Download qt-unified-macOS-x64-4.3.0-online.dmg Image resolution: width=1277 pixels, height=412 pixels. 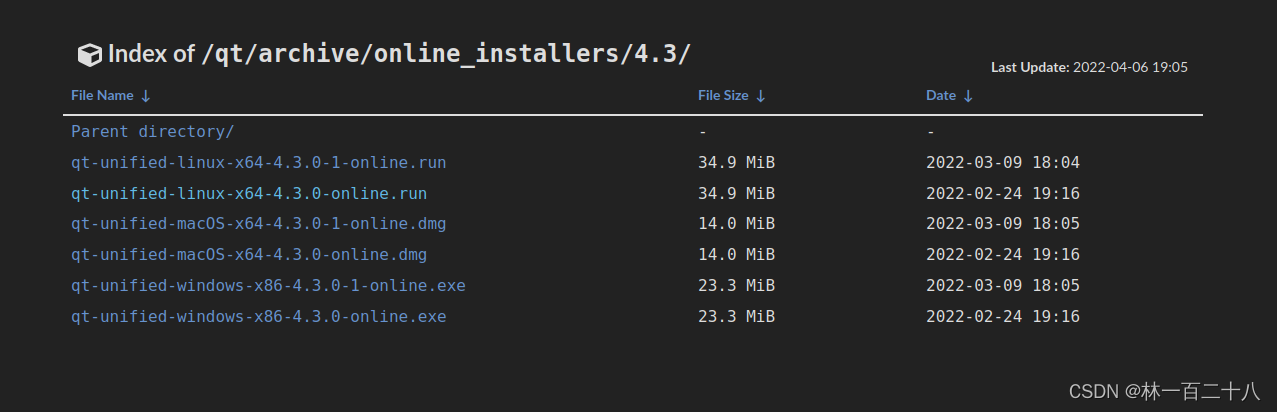249,255
